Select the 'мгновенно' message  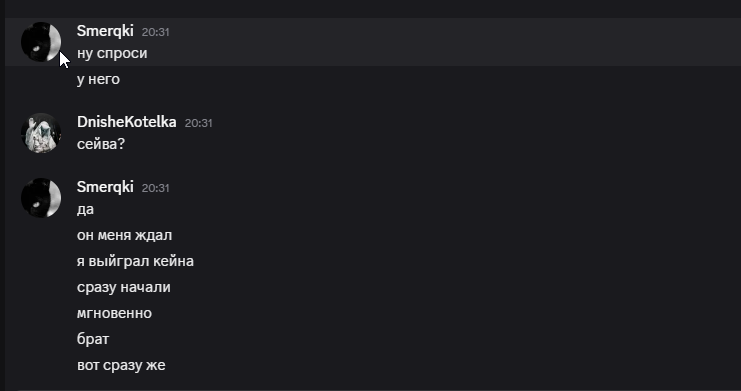114,313
